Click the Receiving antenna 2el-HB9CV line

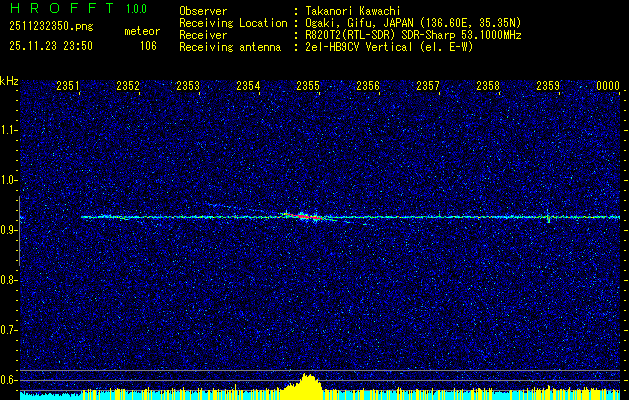389,47
